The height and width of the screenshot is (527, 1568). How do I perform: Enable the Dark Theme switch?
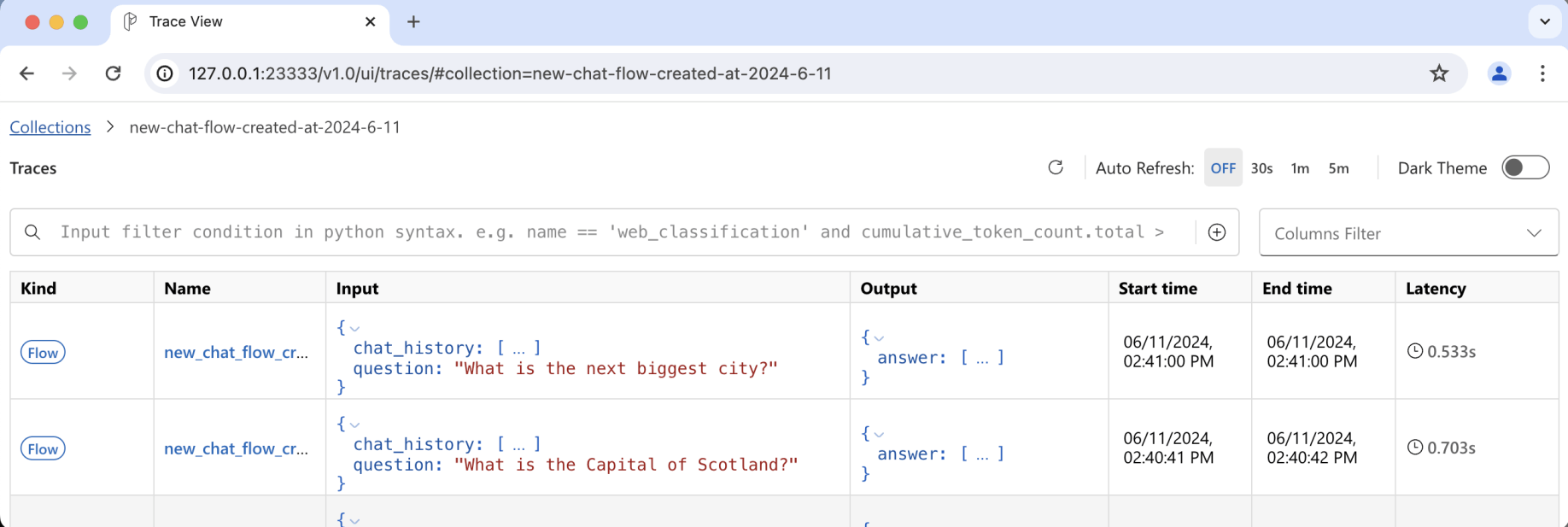point(1525,167)
